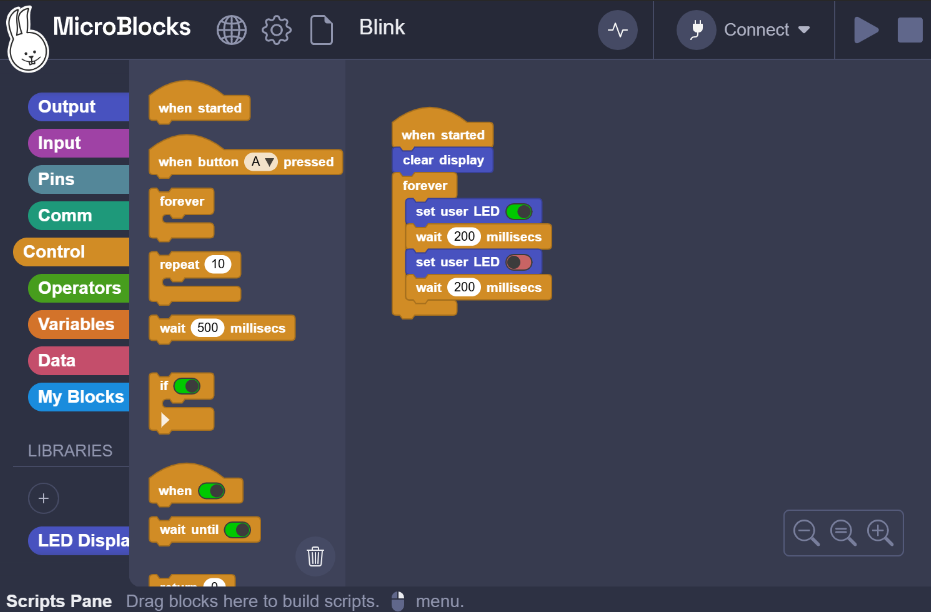The height and width of the screenshot is (612, 931).
Task: Click the clear display block in the script
Action: 443,160
